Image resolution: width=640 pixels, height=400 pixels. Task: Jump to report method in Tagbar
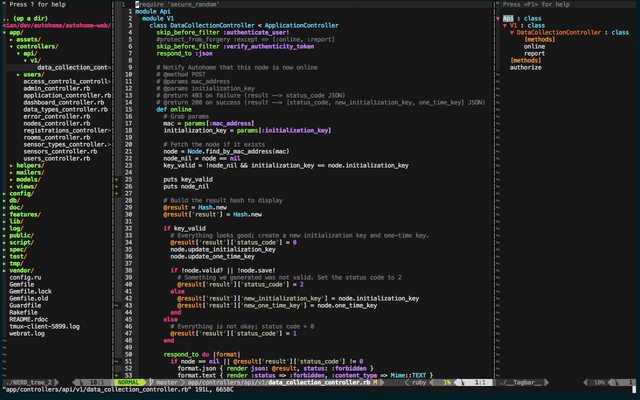point(534,53)
